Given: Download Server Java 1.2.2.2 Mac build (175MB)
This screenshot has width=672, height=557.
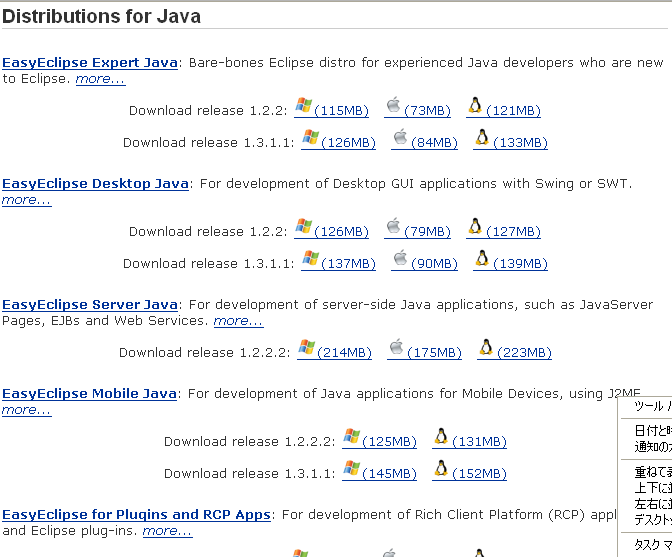Looking at the screenshot, I should pyautogui.click(x=424, y=350).
